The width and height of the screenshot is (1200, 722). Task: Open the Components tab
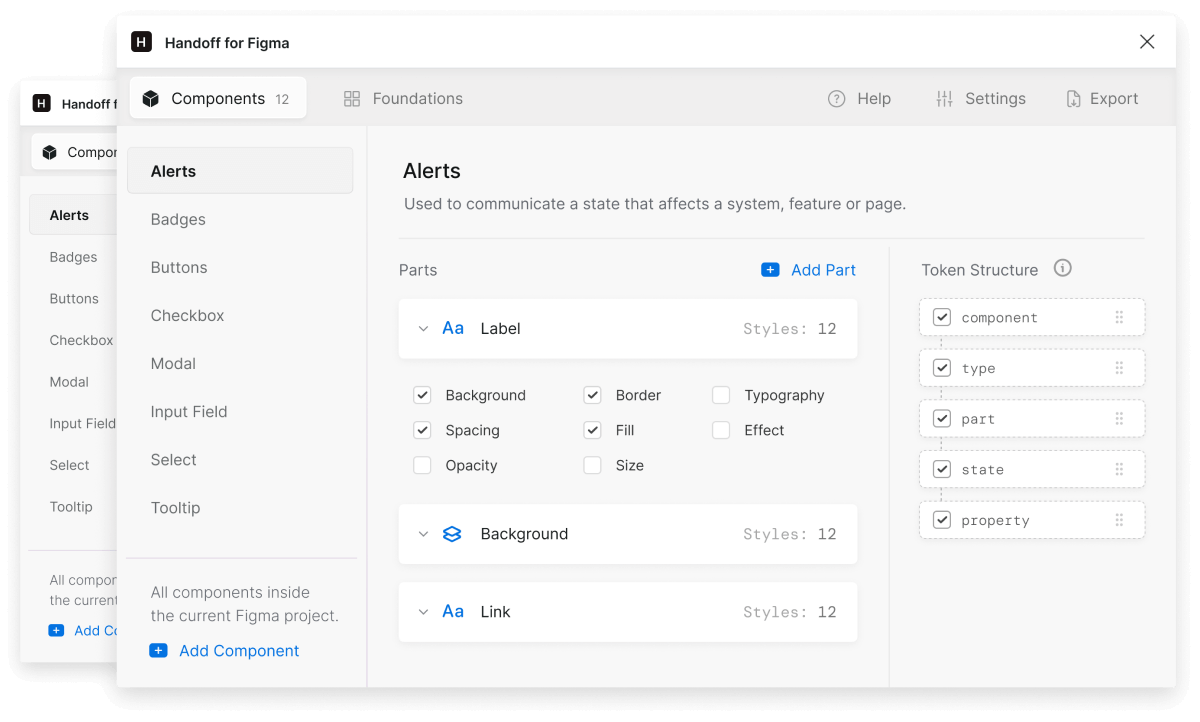(218, 99)
